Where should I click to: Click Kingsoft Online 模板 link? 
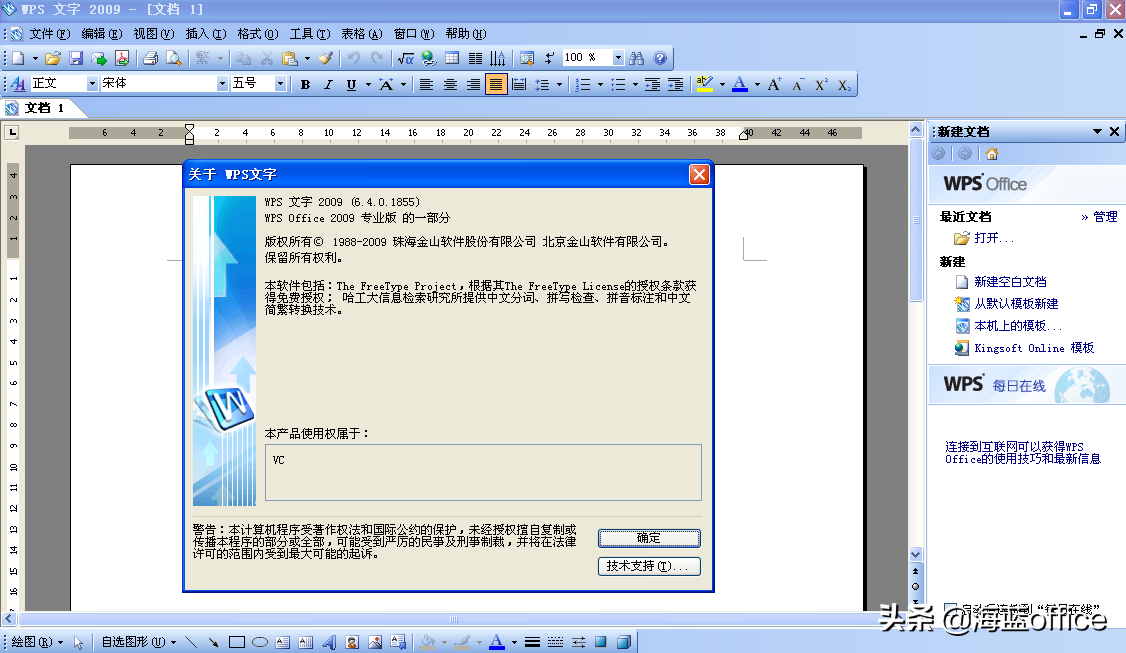1034,348
